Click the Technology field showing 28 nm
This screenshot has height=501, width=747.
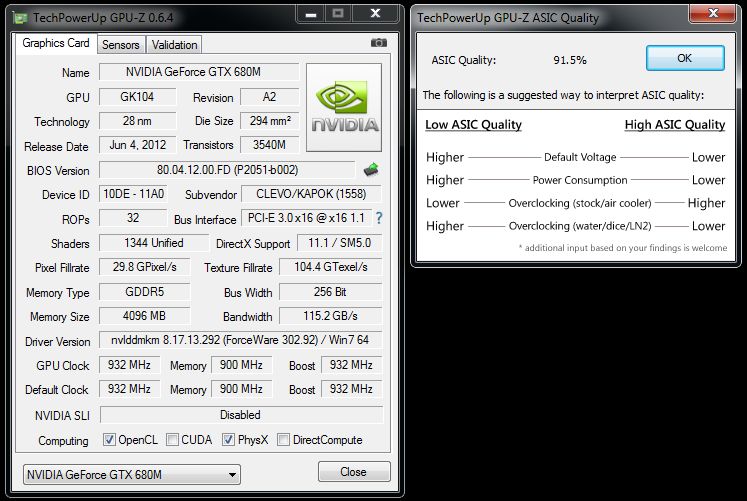click(137, 121)
